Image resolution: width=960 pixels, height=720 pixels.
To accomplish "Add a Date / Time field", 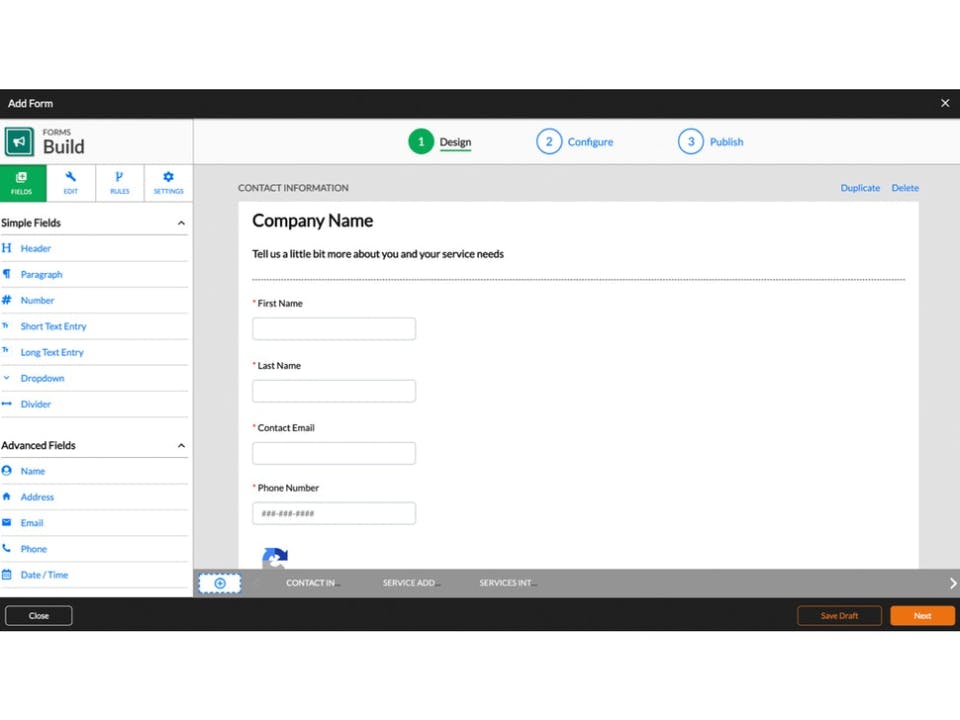I will click(x=44, y=574).
